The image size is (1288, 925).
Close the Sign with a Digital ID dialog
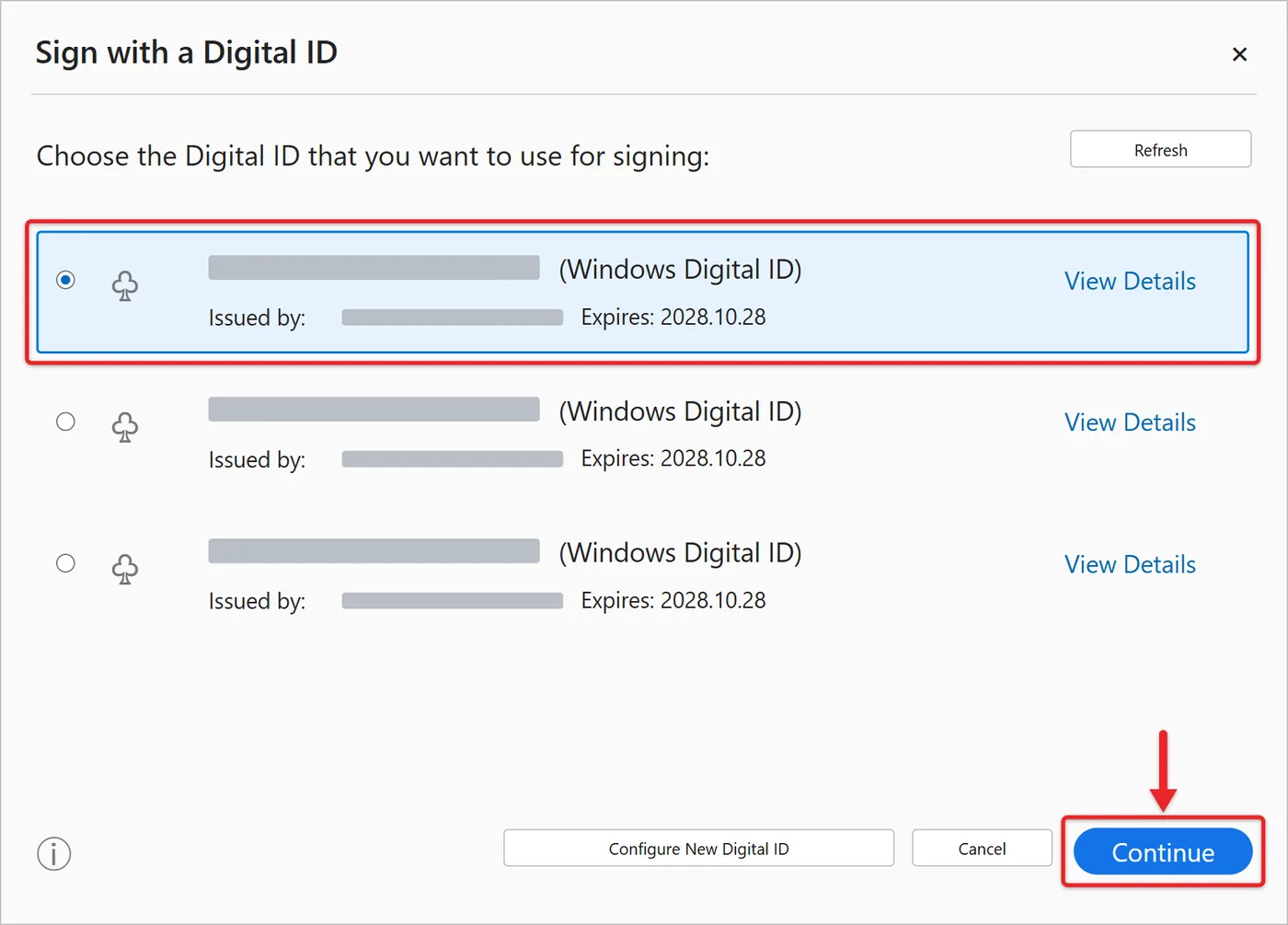1239,54
